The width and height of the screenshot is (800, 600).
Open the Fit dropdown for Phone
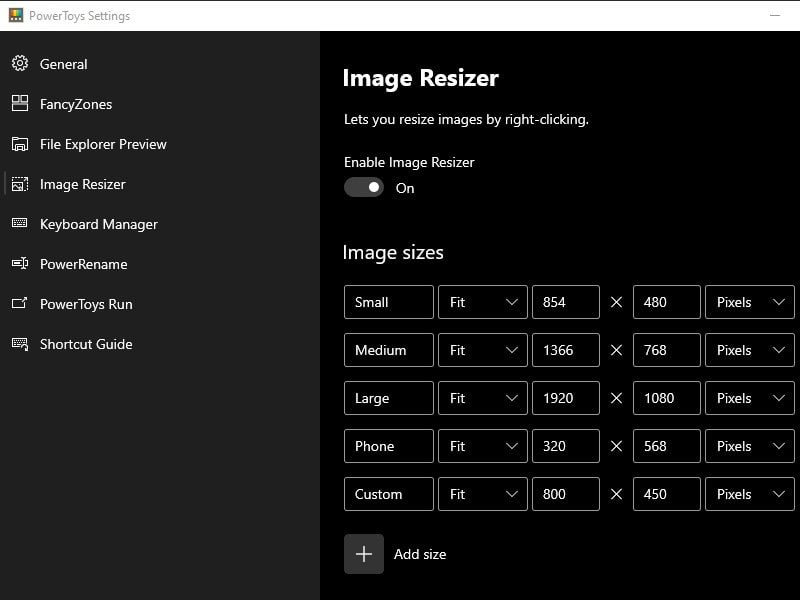(x=483, y=446)
